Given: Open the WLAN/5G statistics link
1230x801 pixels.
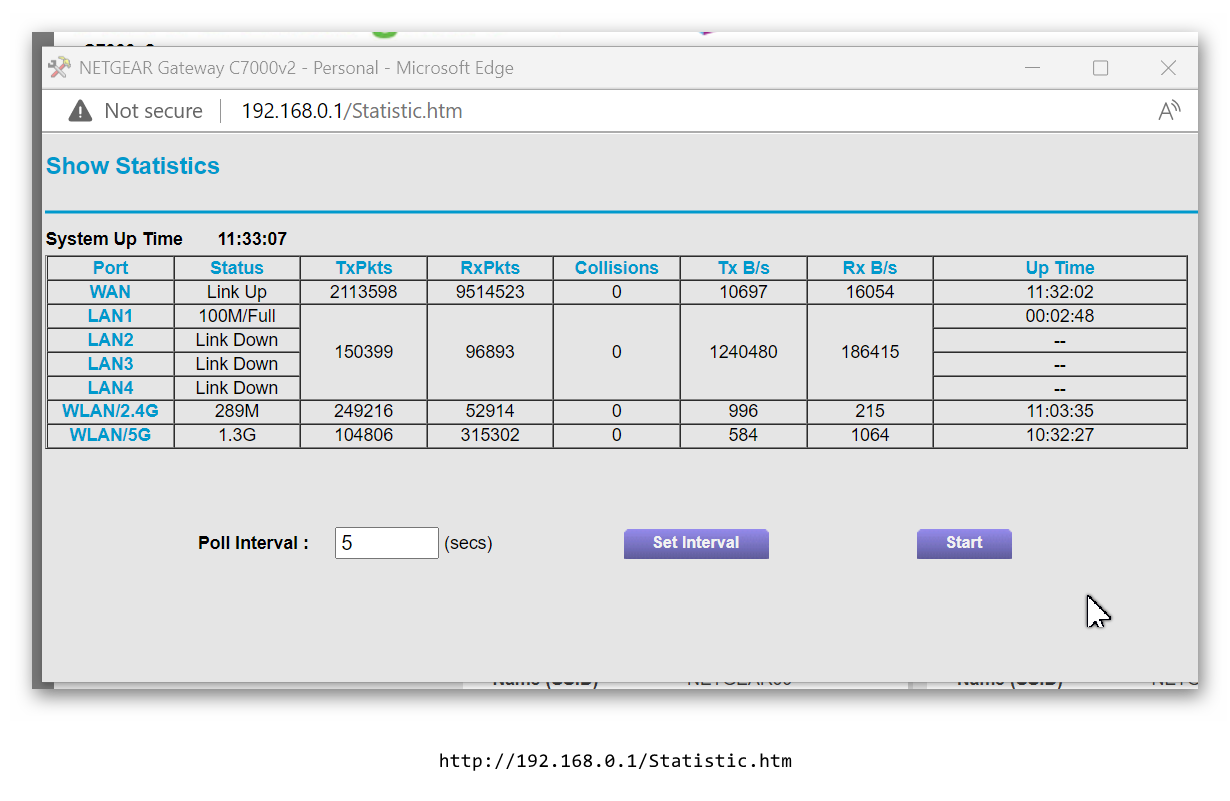Looking at the screenshot, I should 110,435.
